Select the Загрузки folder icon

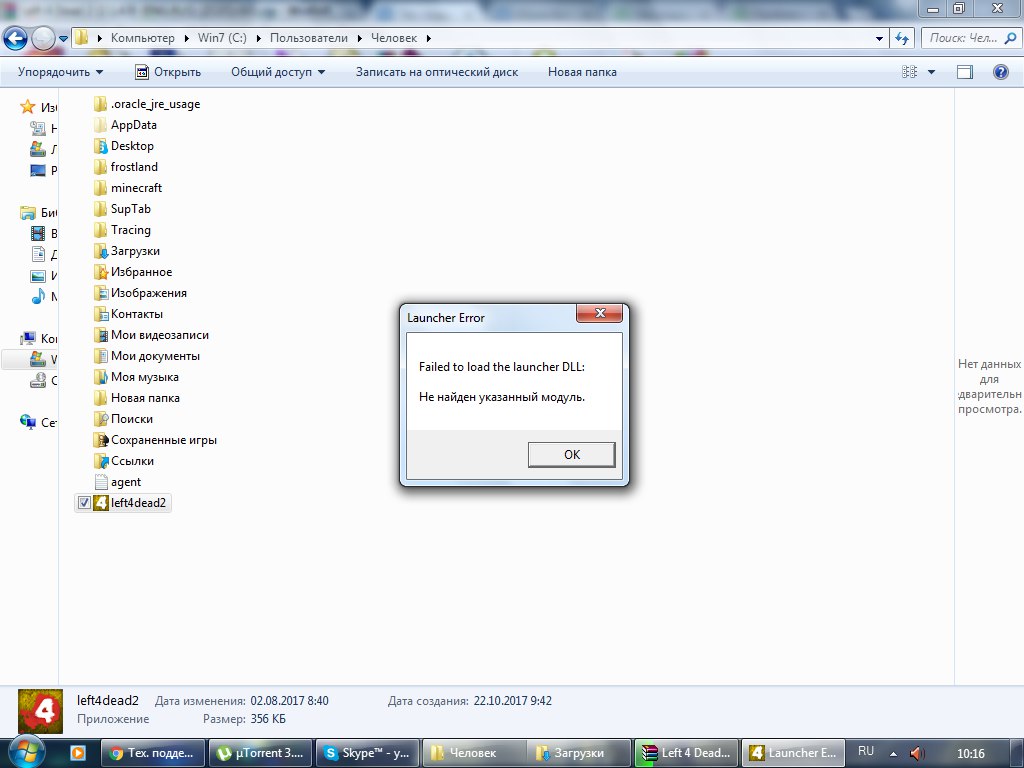pos(100,251)
